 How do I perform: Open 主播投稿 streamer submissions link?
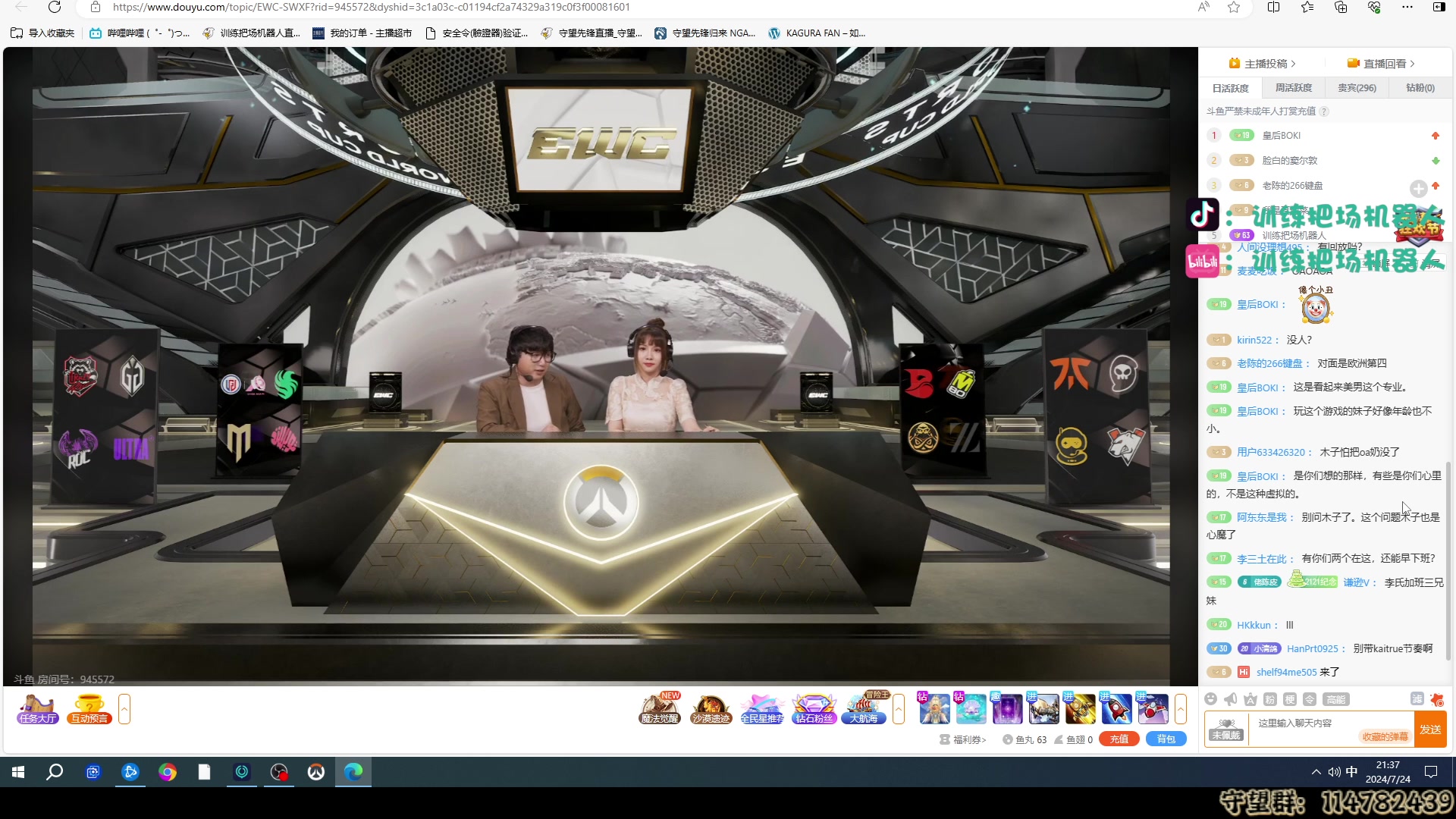pyautogui.click(x=1263, y=64)
